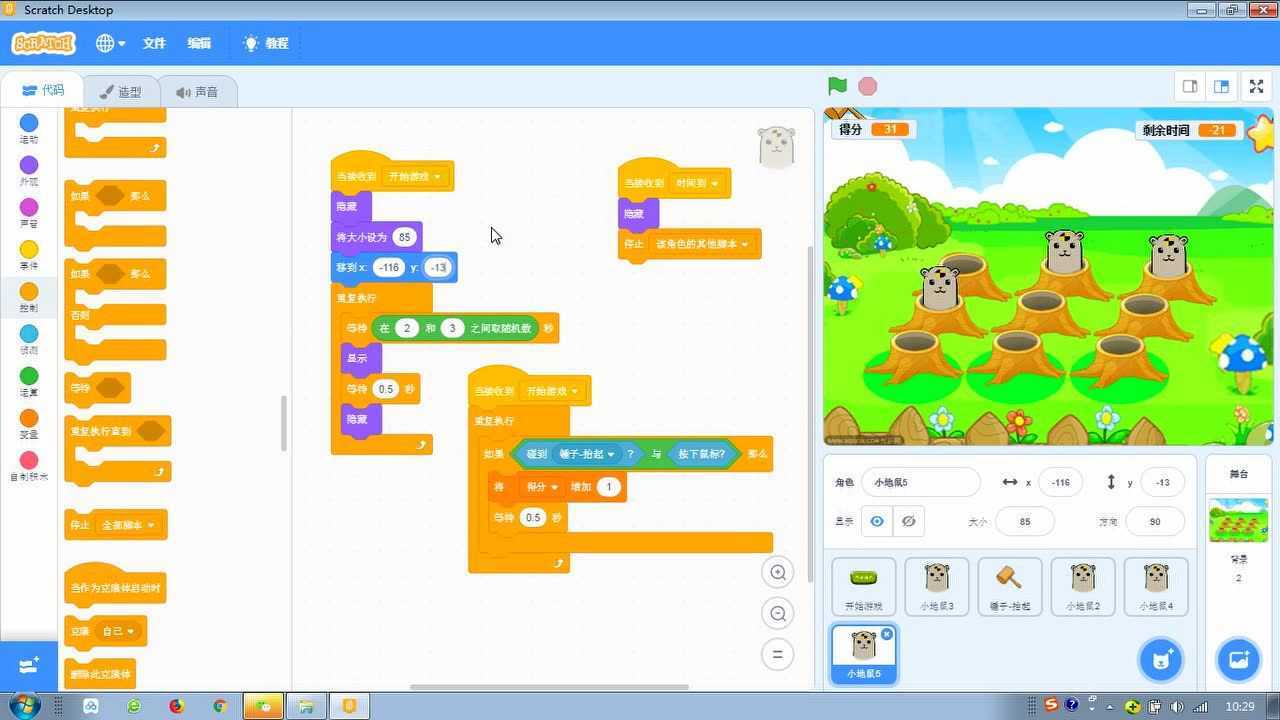The image size is (1280, 720).
Task: Show the sprite using the eye icon
Action: pos(877,521)
